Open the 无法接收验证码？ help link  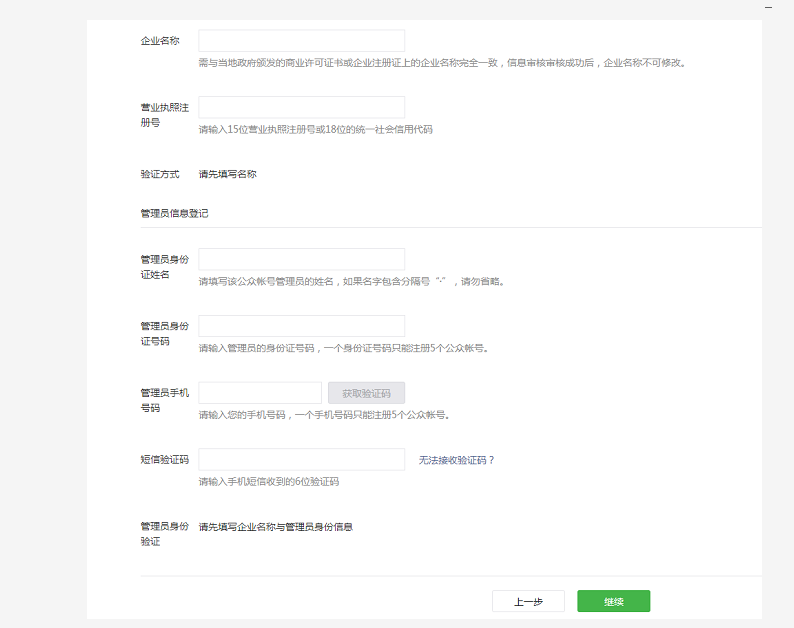pyautogui.click(x=456, y=460)
